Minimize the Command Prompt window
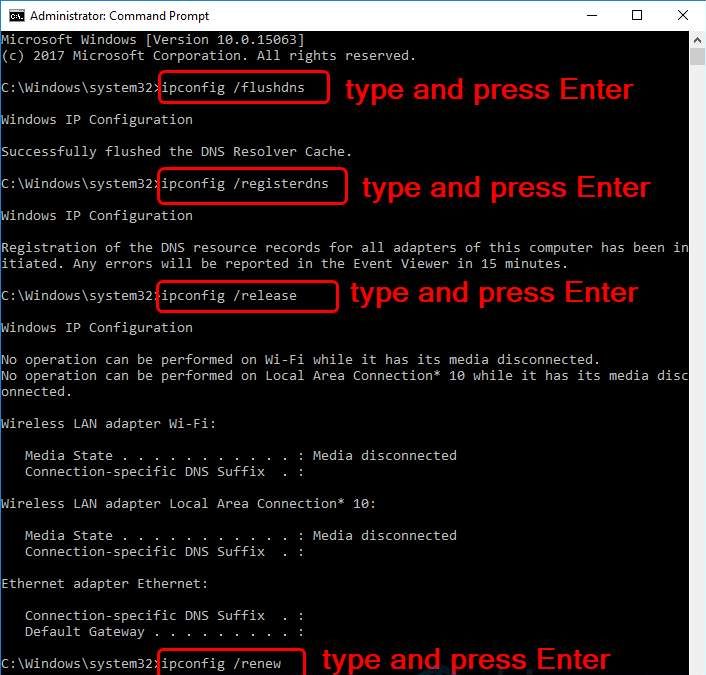706x675 pixels. [590, 16]
